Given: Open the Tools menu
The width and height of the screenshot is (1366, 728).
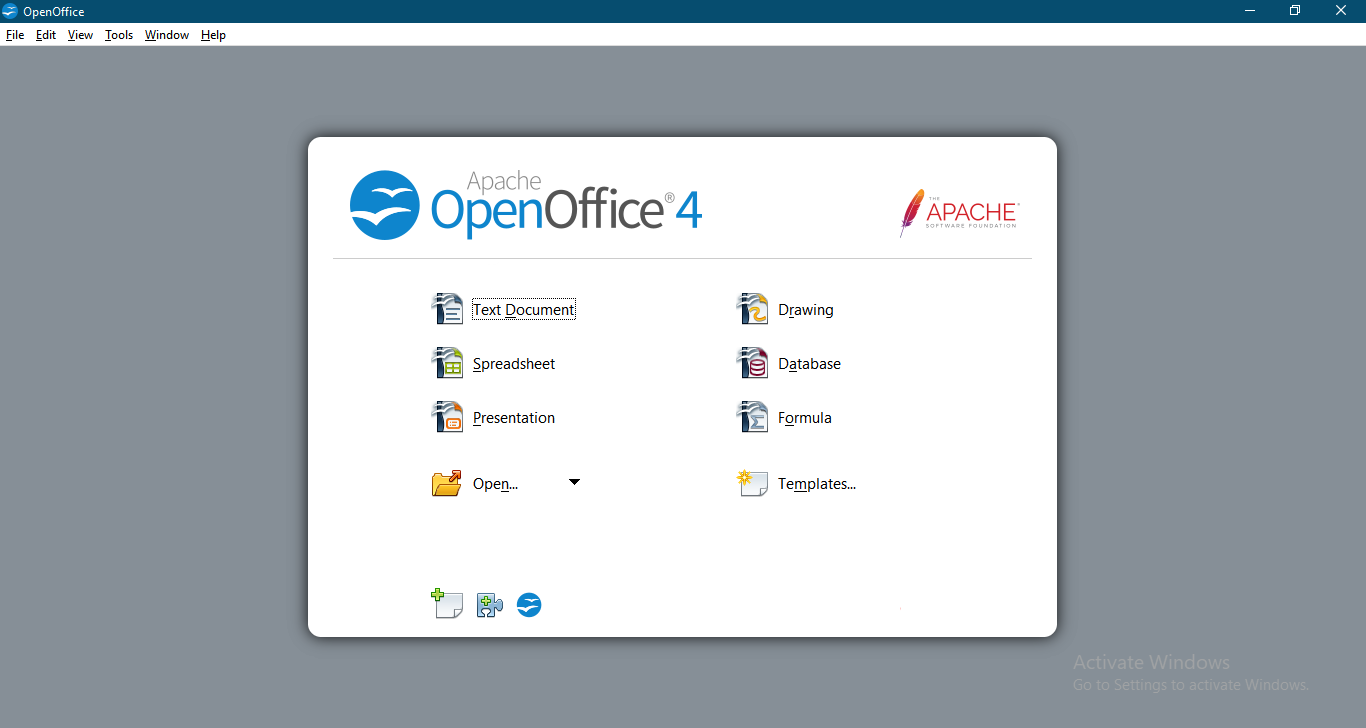Looking at the screenshot, I should tap(119, 35).
